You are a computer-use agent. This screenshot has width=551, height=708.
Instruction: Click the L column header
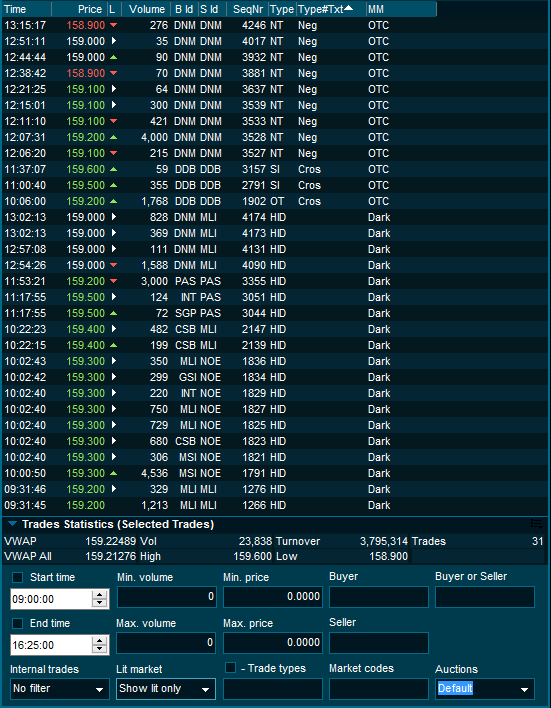coord(114,9)
